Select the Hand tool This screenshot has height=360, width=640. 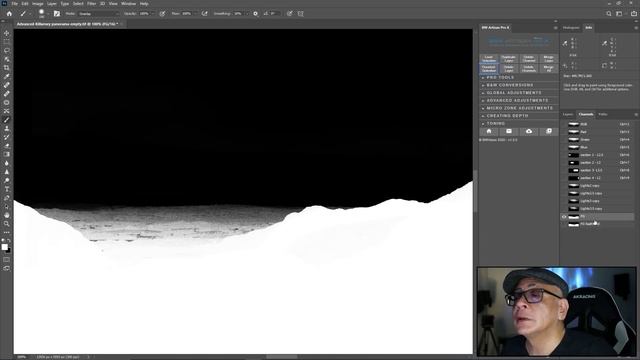pos(7,215)
